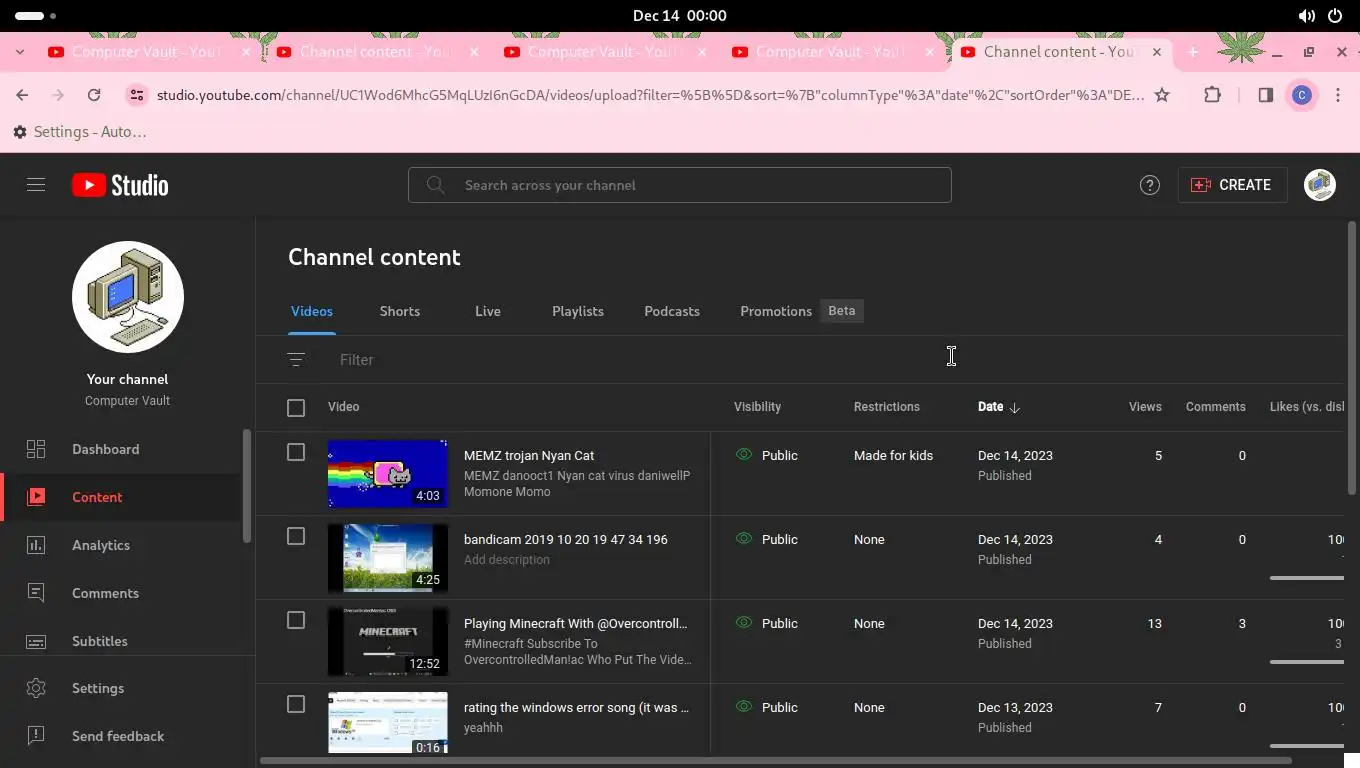Select the Playing Minecraft video checkbox
Viewport: 1360px width, 768px height.
296,620
